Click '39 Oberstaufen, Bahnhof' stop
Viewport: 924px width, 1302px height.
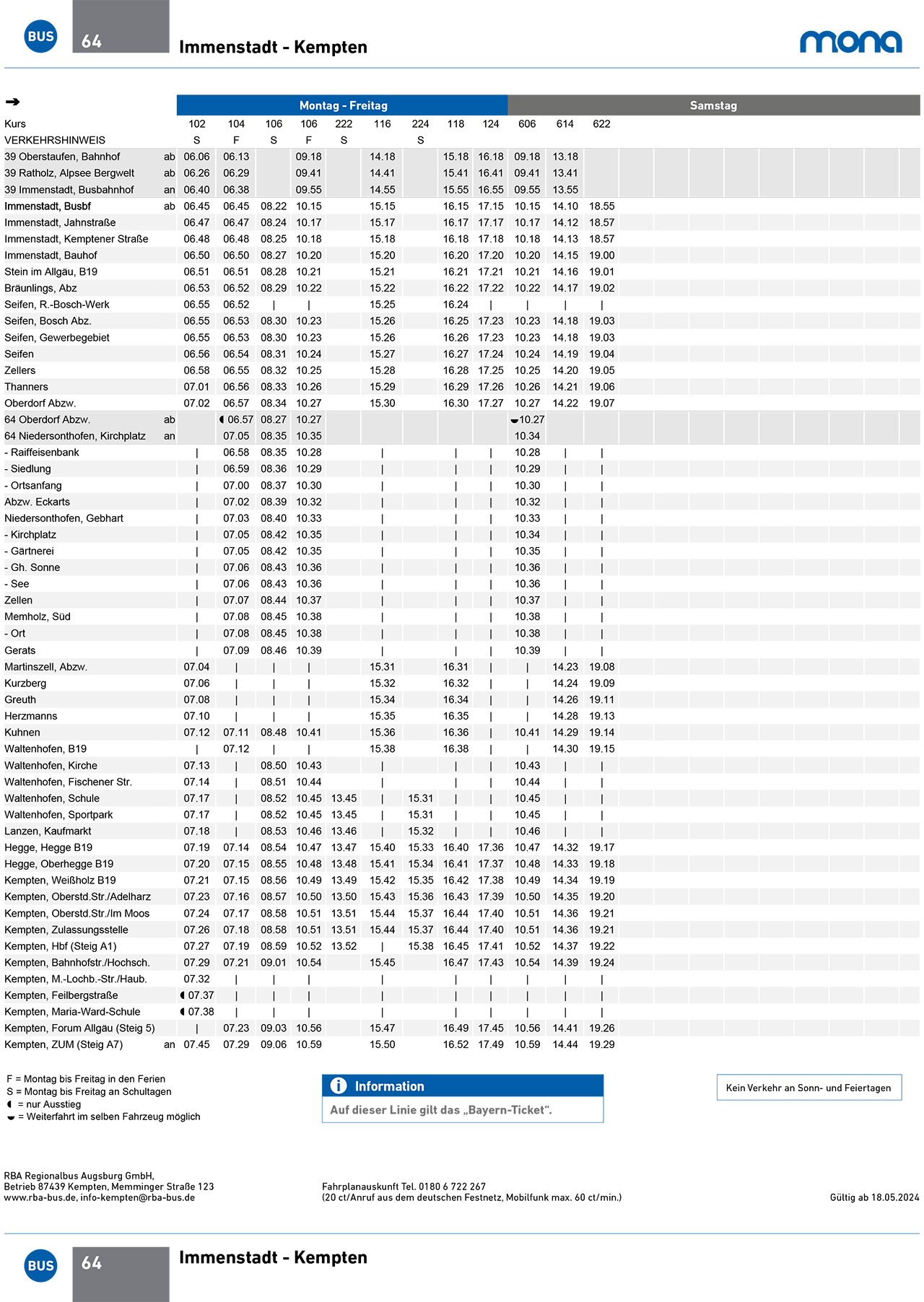[62, 157]
